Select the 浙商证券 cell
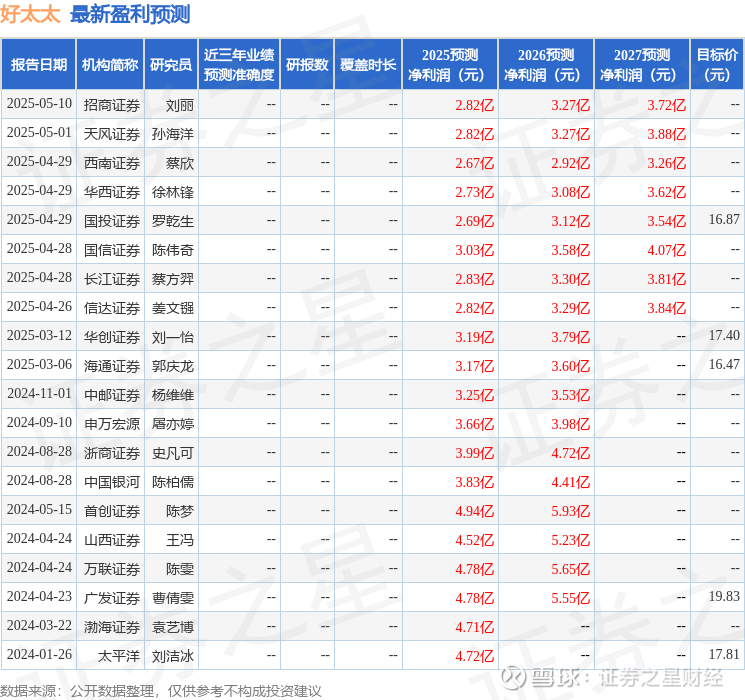The width and height of the screenshot is (745, 700). point(112,453)
